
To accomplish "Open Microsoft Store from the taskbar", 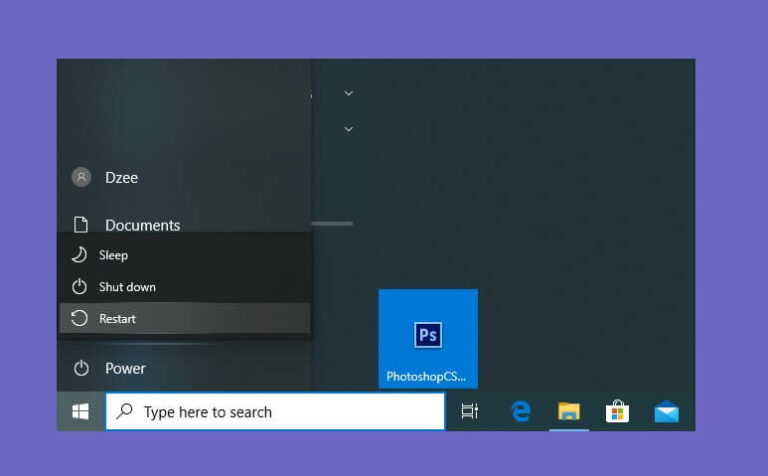I will point(617,411).
